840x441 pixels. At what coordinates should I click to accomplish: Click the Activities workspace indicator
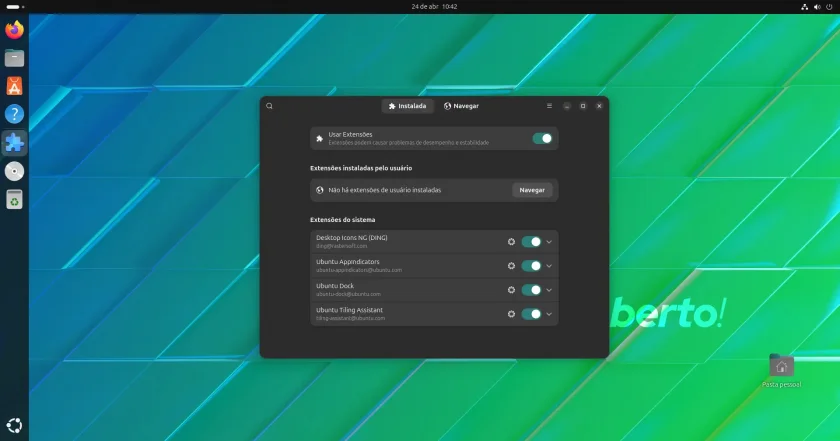click(x=15, y=7)
